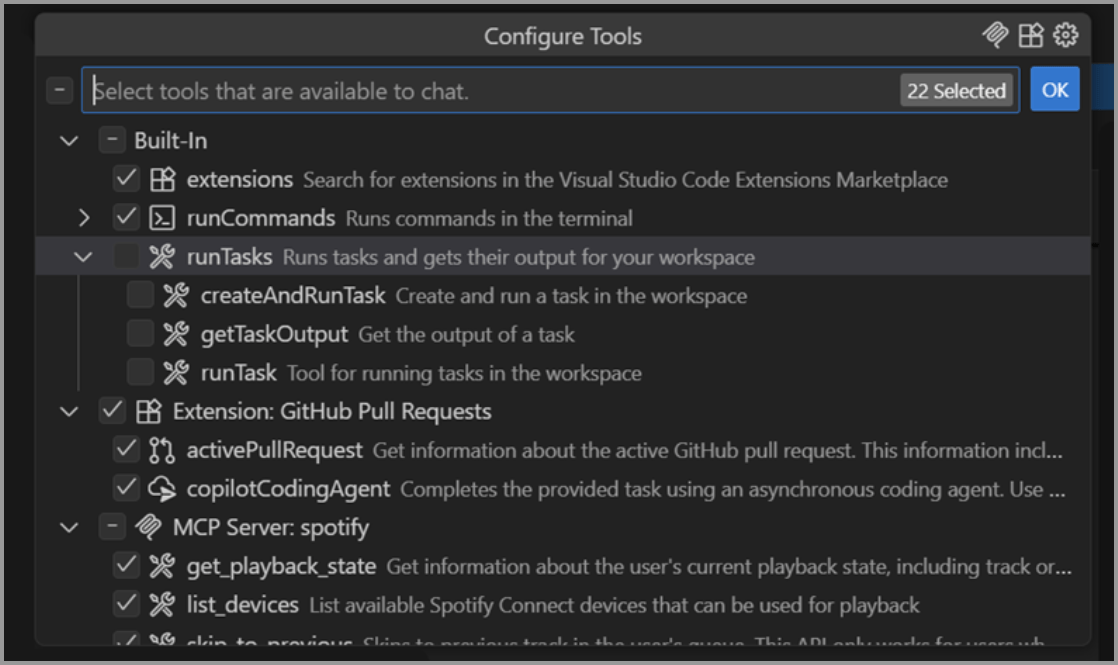Enable the runTasks checkbox

(x=126, y=257)
